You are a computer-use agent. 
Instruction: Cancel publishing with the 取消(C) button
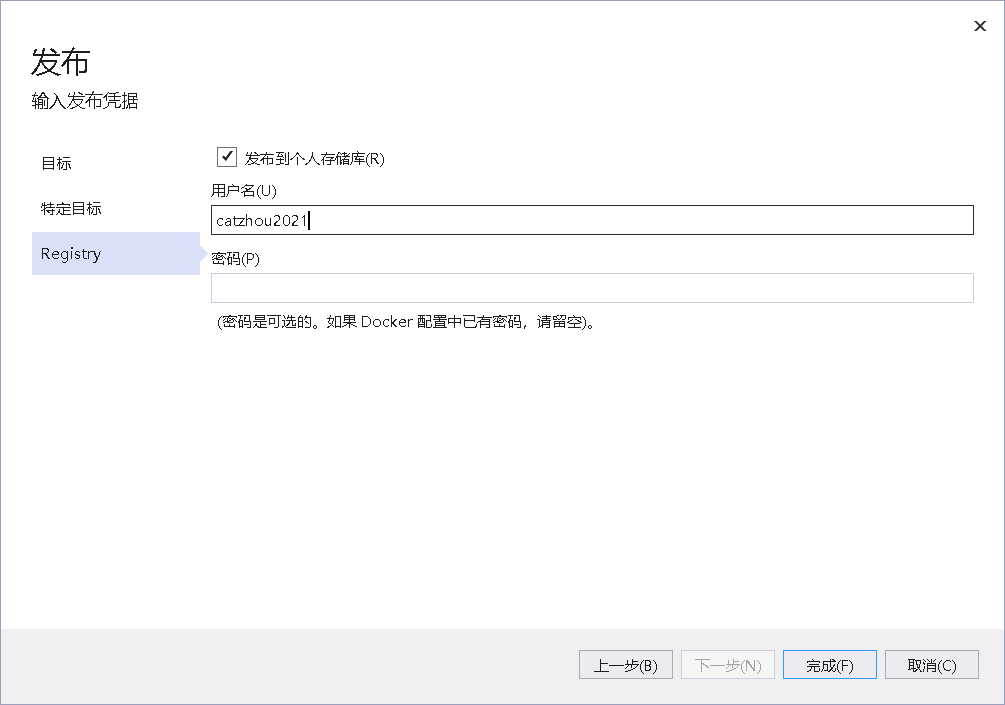click(931, 665)
